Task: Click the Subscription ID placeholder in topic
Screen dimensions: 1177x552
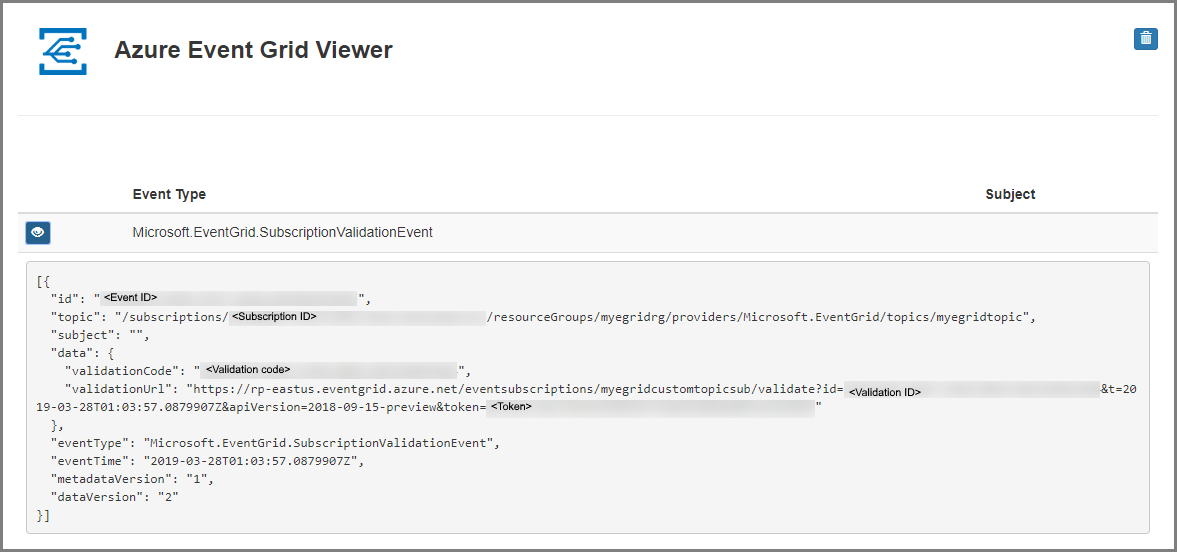Action: [357, 317]
